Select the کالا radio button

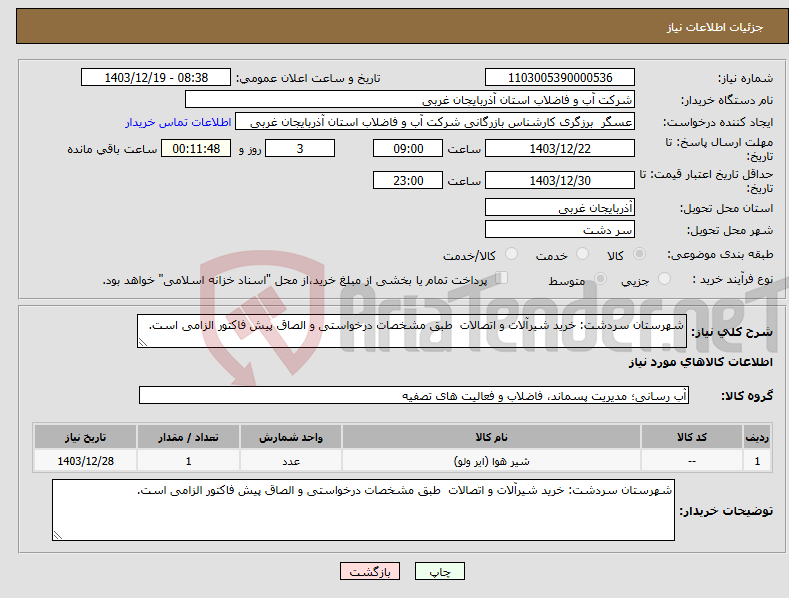click(x=640, y=254)
